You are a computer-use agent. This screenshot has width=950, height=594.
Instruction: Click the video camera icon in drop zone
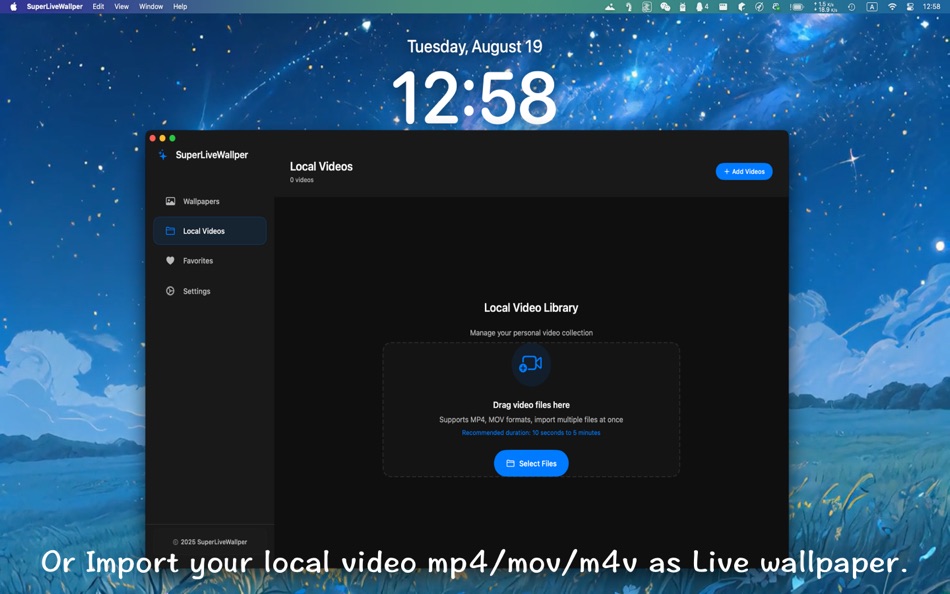pos(531,364)
